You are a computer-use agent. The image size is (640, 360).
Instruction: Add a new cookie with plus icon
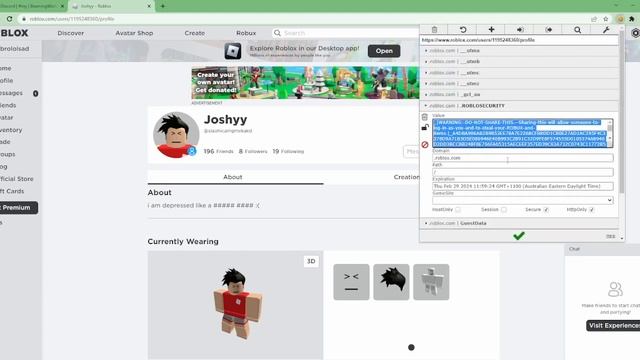(x=491, y=29)
